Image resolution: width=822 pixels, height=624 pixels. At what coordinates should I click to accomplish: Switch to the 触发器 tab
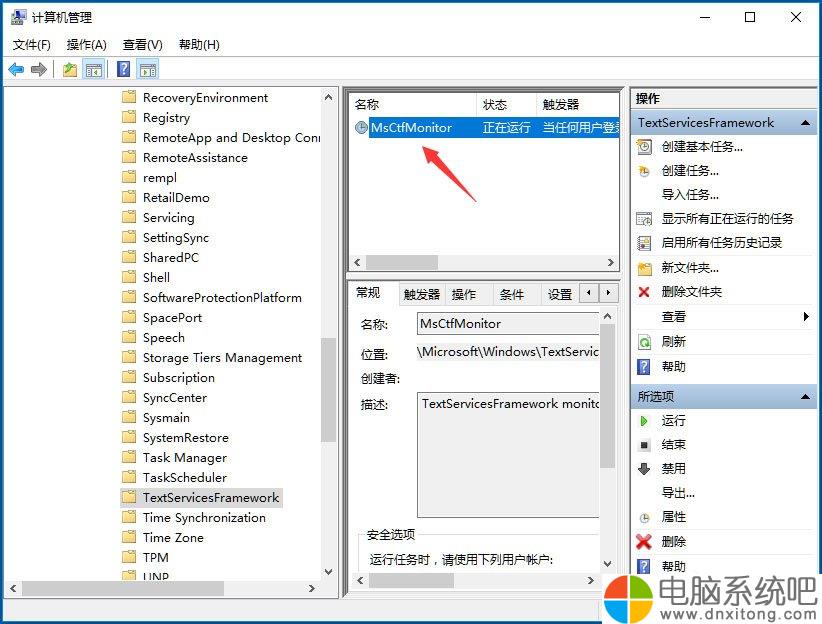coord(421,294)
